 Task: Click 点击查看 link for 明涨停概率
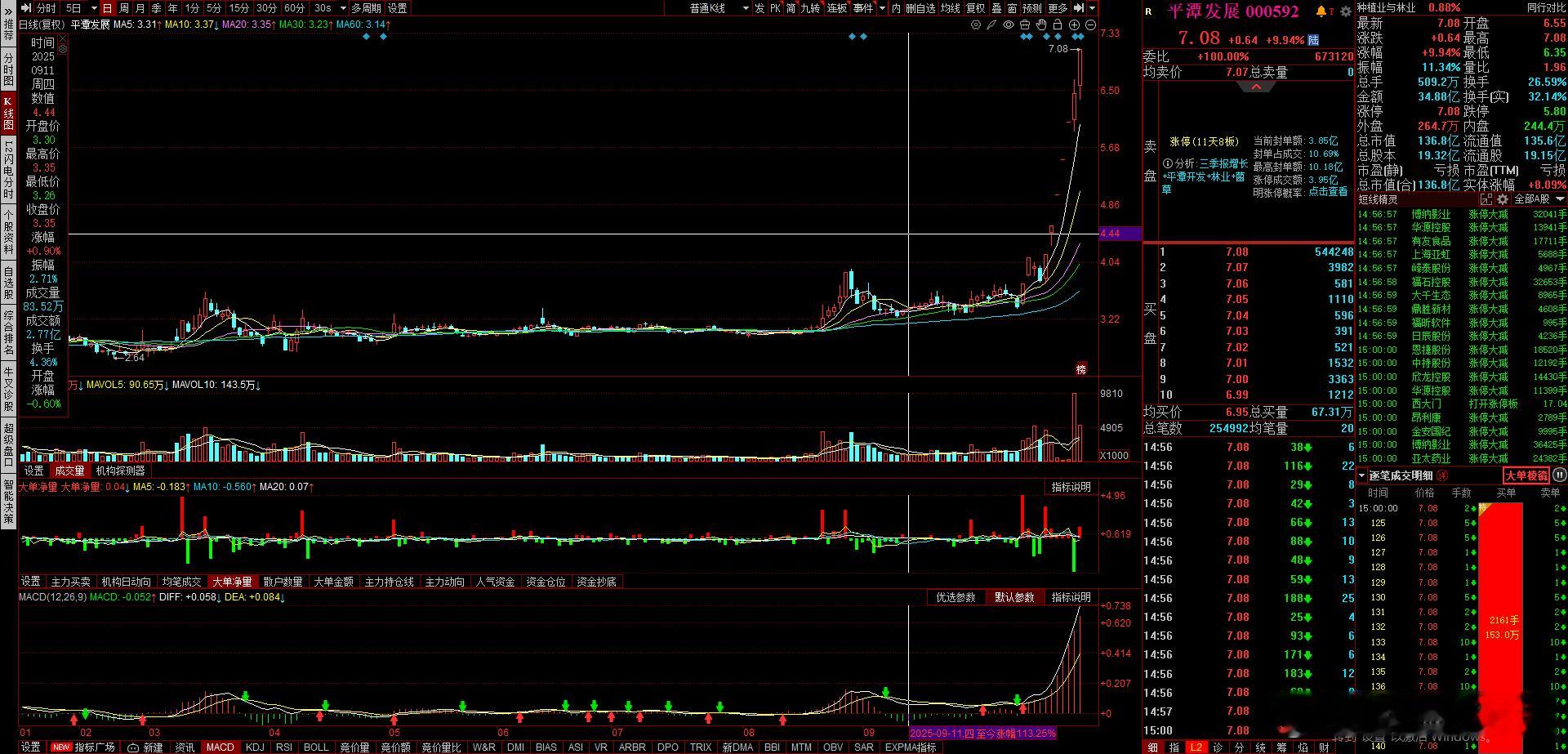(x=1328, y=192)
